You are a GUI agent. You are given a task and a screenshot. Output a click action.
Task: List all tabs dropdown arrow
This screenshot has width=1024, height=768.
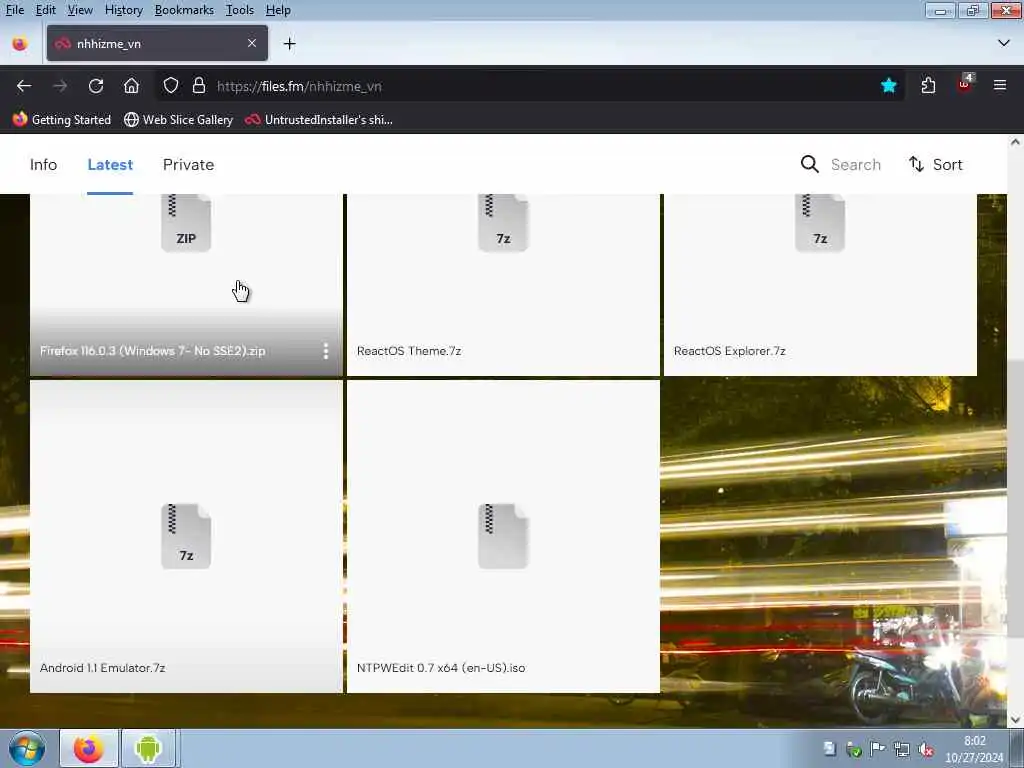[x=1003, y=43]
